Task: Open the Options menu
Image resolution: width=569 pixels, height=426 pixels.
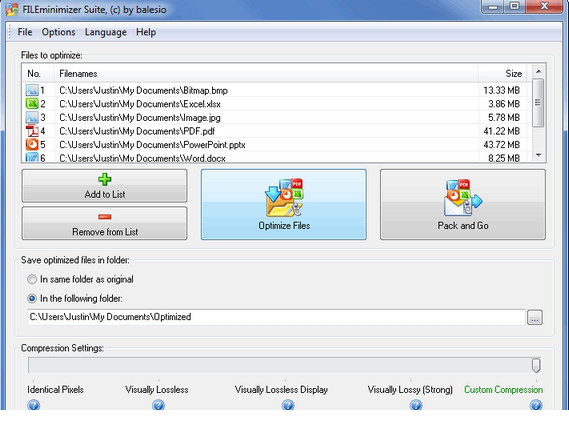Action: [x=58, y=32]
